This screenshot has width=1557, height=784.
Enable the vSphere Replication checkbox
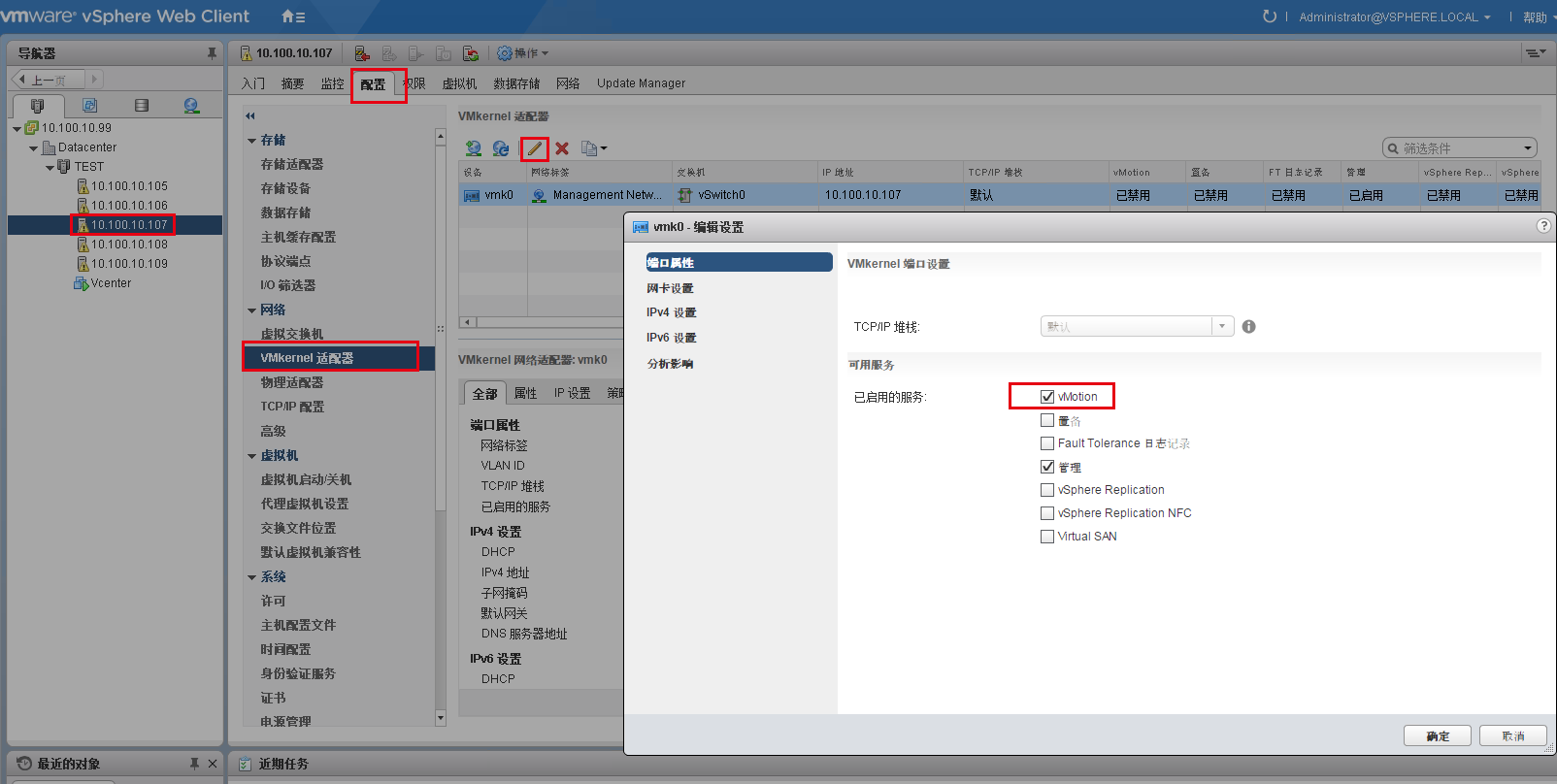point(1047,490)
